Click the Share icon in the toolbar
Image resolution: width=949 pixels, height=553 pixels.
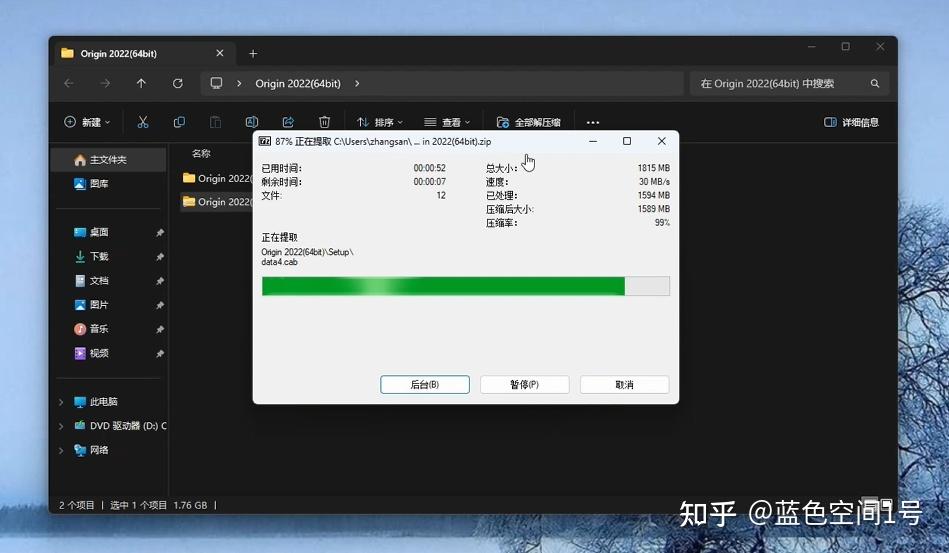288,122
